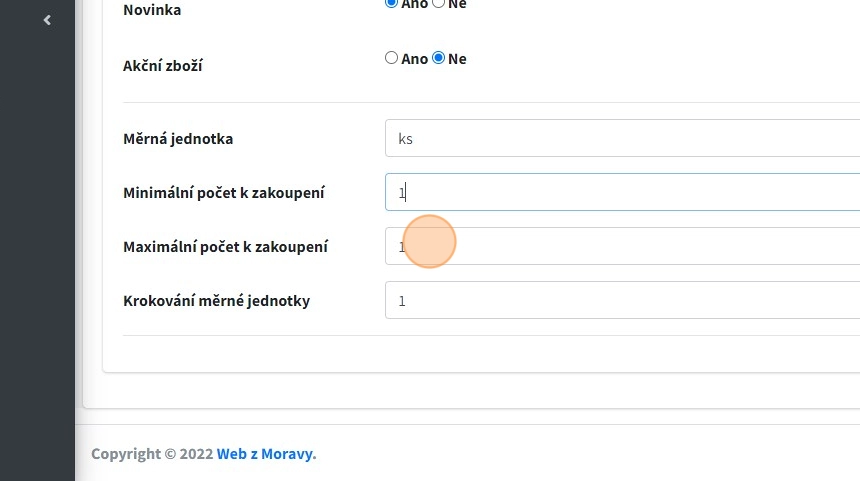Click the 'Měrná jednotka' field label
The height and width of the screenshot is (481, 860).
pos(178,139)
